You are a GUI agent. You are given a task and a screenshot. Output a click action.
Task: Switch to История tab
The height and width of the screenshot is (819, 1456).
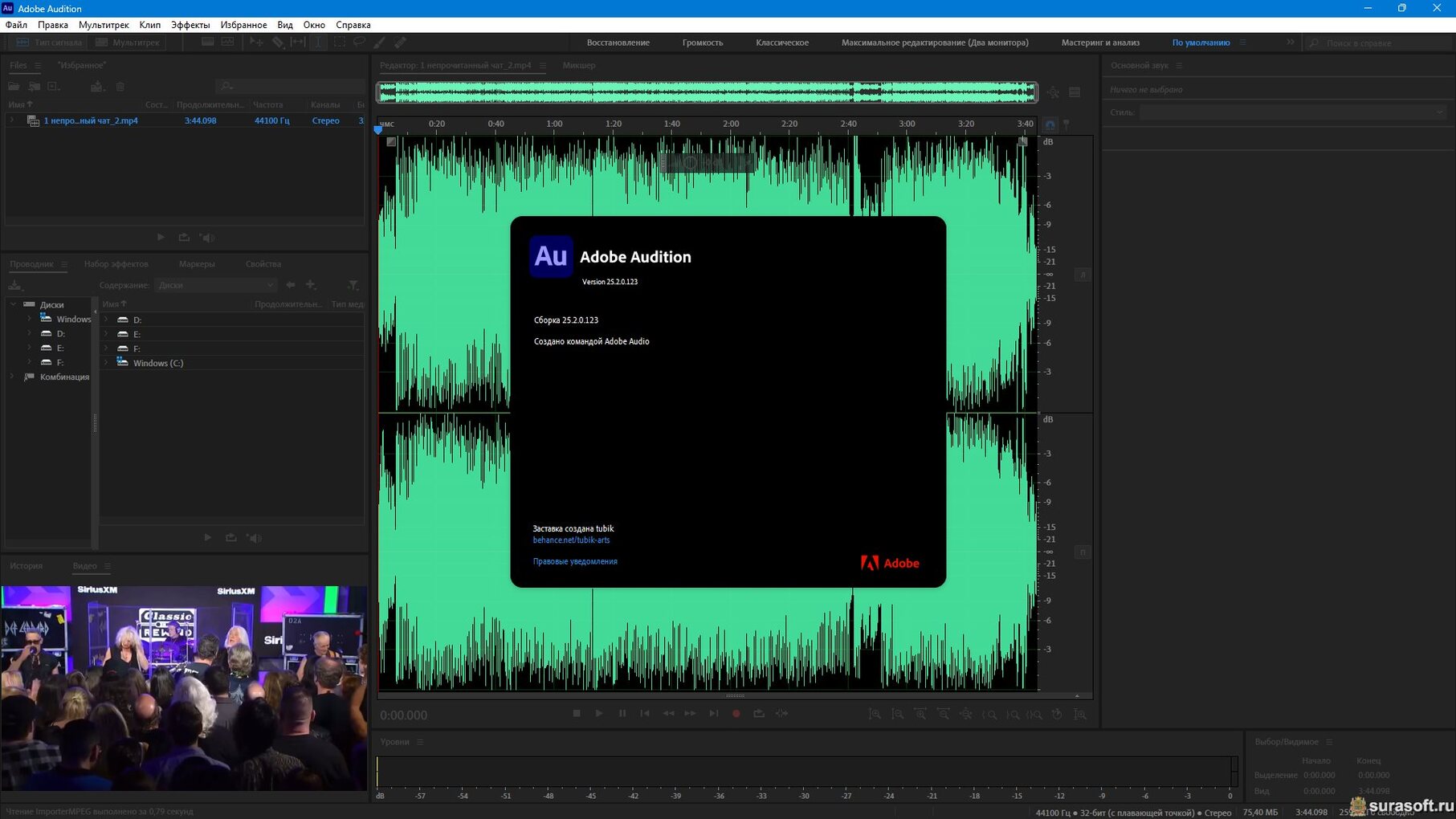[27, 566]
